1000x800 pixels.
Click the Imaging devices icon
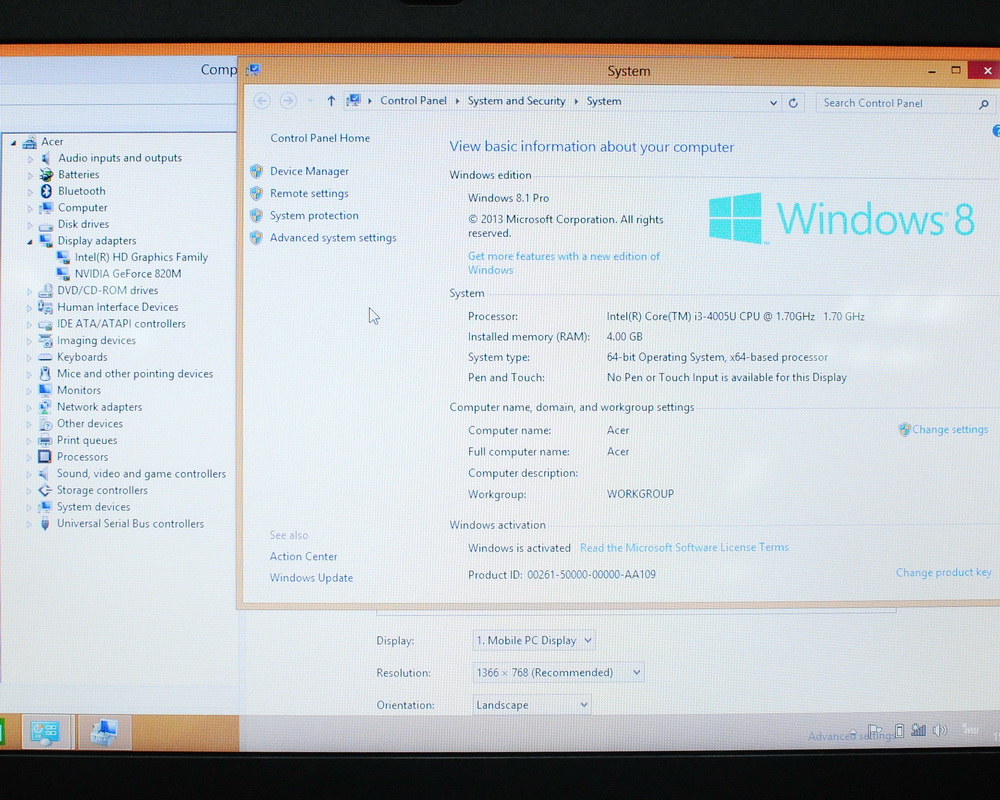pyautogui.click(x=45, y=341)
